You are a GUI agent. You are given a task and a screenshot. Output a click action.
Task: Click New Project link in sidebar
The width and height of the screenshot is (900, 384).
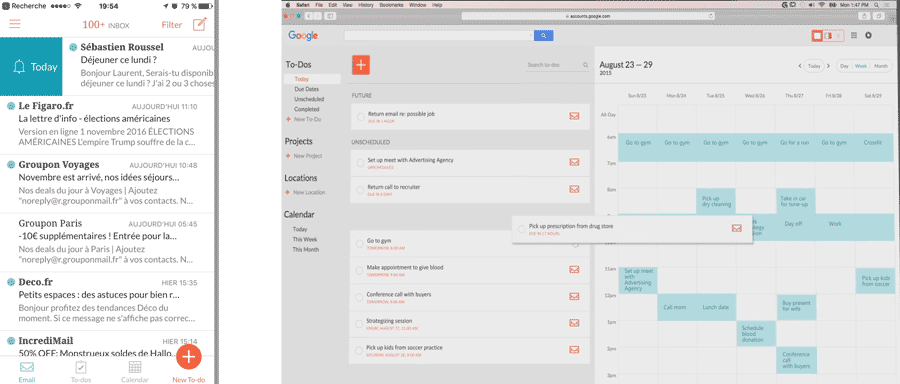(x=304, y=156)
